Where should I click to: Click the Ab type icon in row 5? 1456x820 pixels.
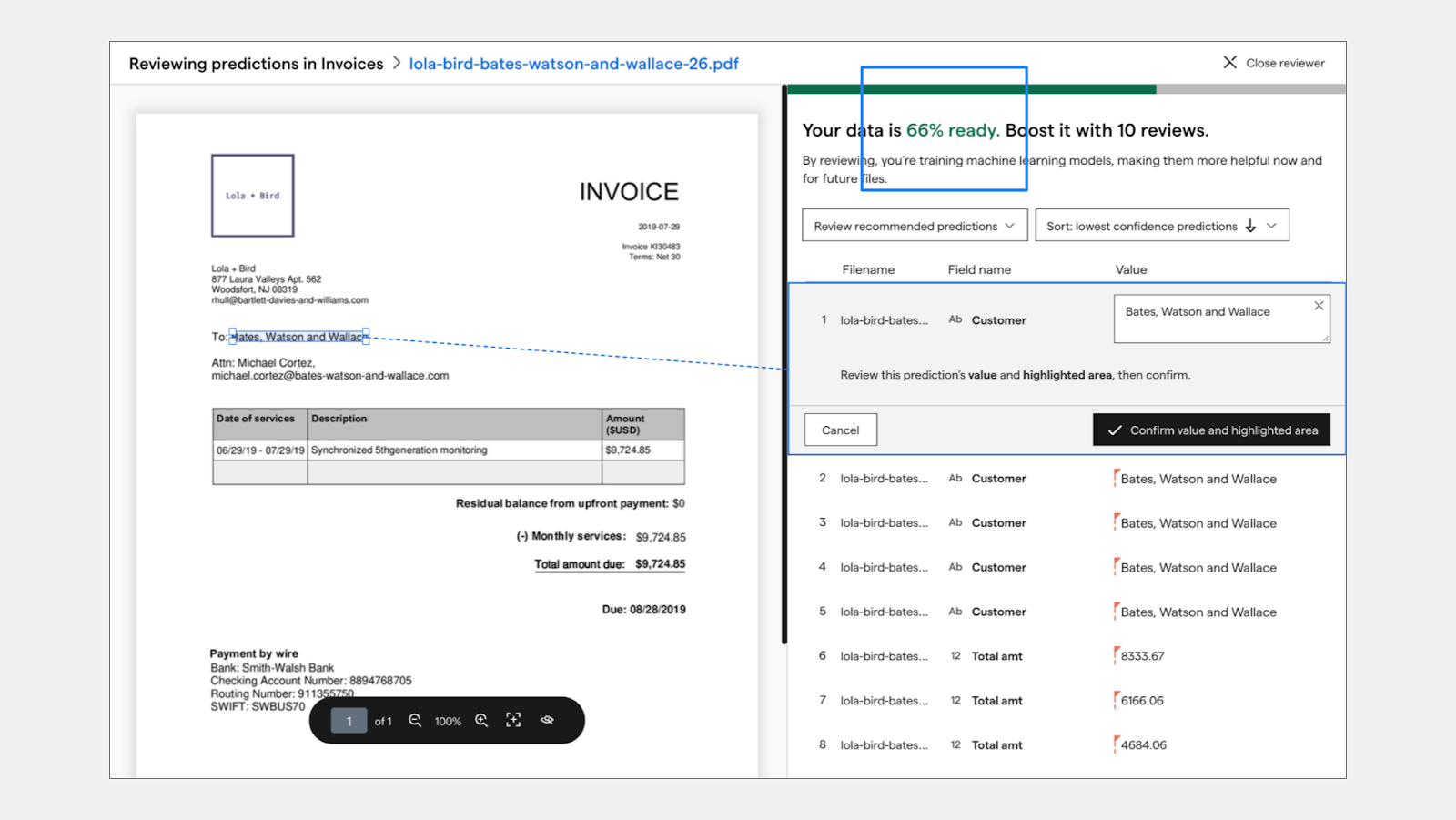point(955,612)
